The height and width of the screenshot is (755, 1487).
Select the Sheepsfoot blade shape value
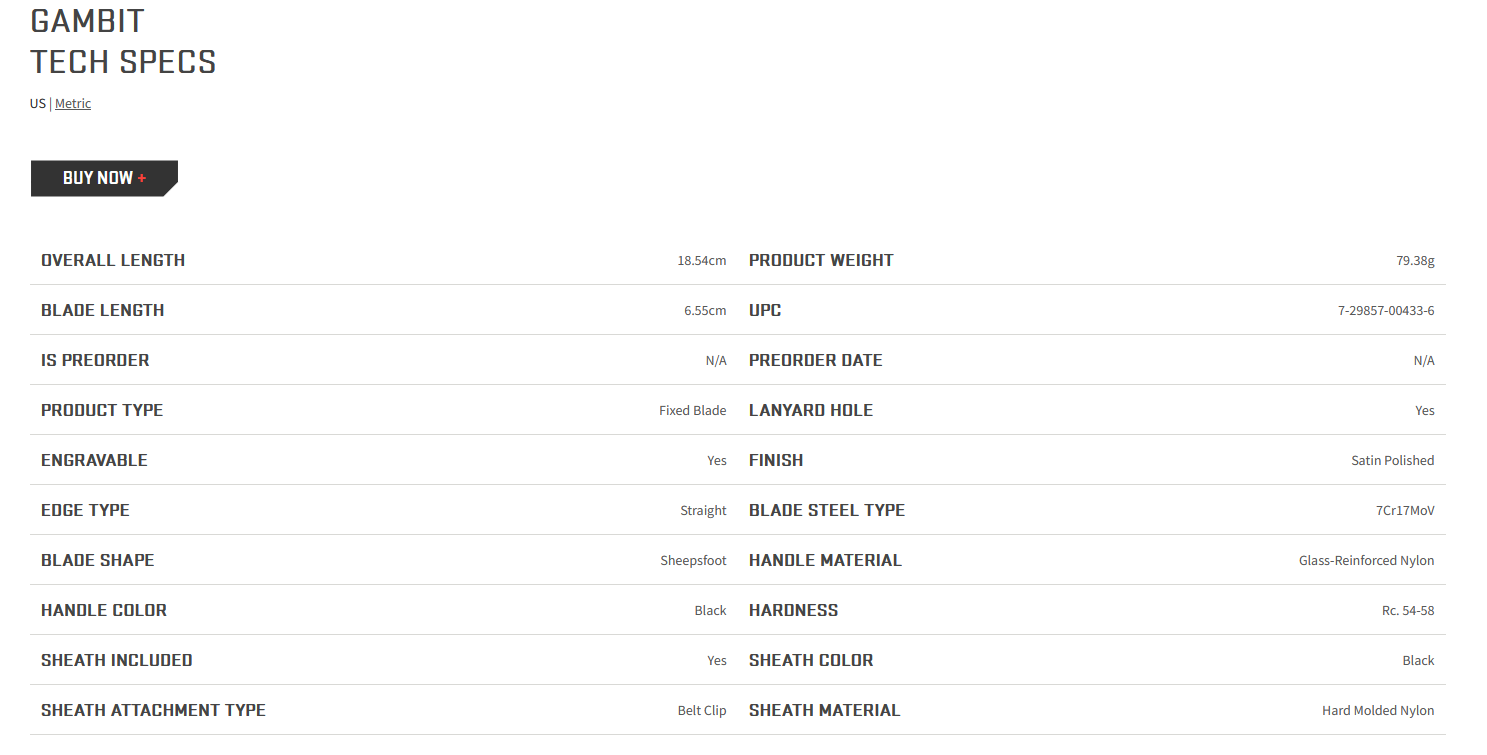tap(694, 560)
